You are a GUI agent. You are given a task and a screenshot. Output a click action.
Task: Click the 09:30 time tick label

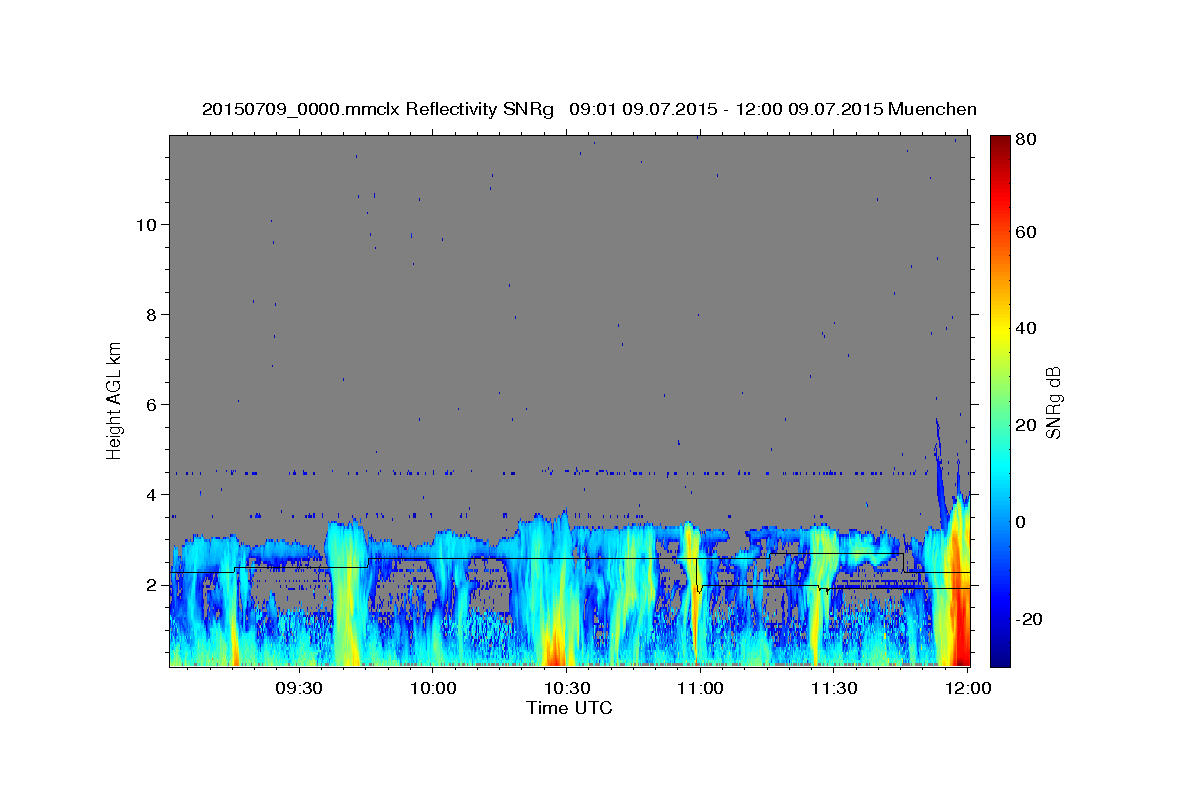pos(298,689)
